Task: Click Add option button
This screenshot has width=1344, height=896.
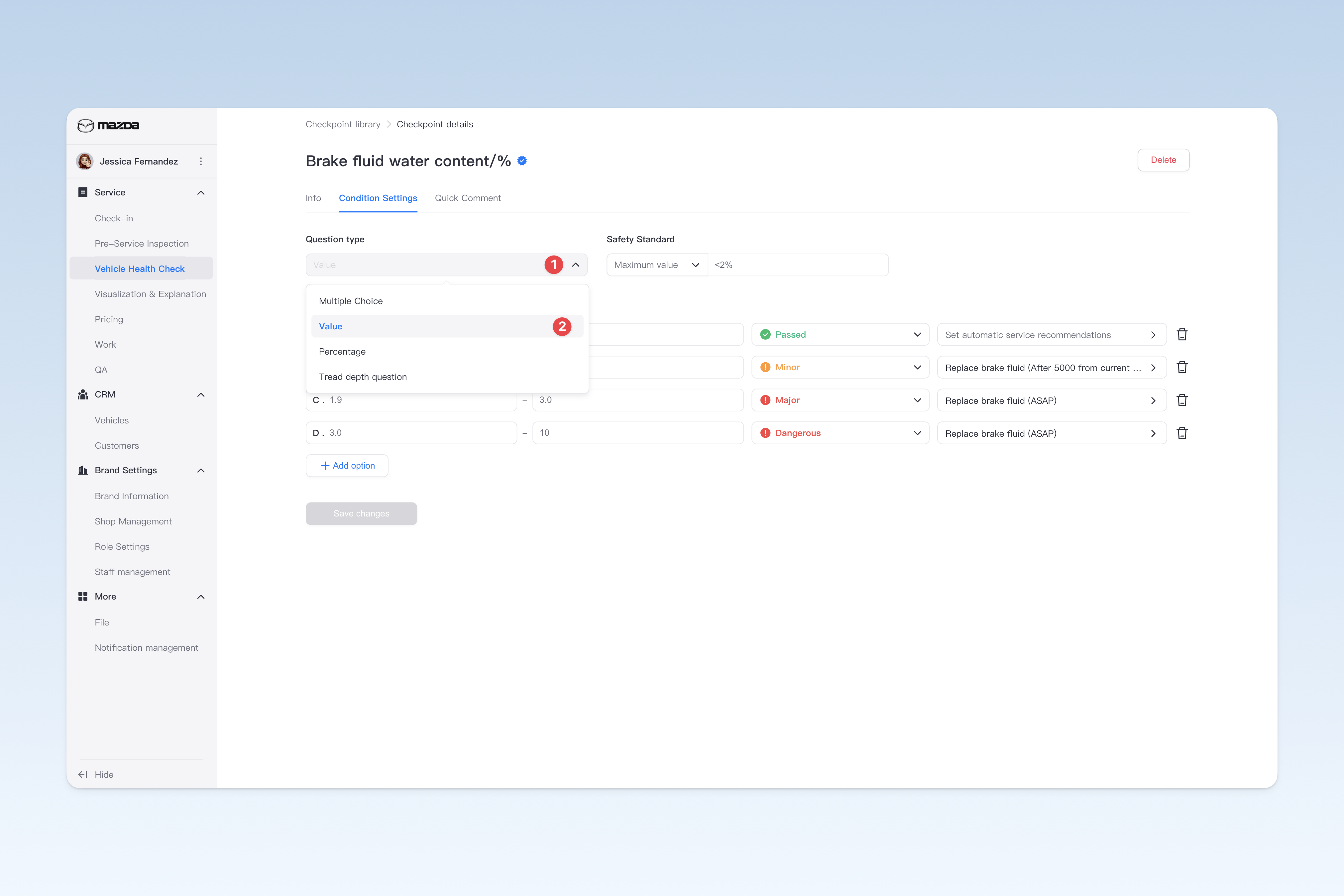Action: click(347, 466)
